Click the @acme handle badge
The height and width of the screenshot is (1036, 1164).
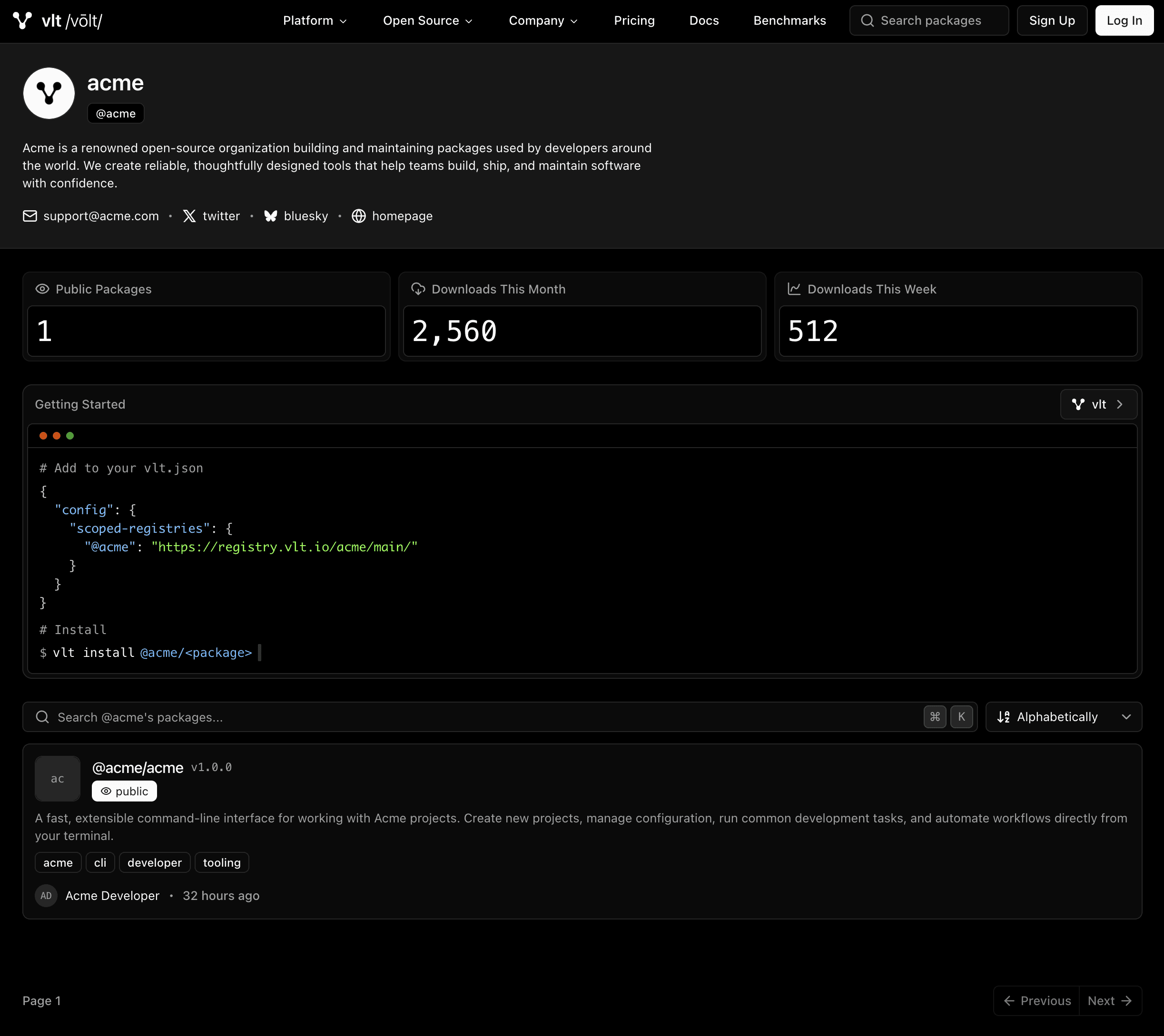(x=116, y=113)
